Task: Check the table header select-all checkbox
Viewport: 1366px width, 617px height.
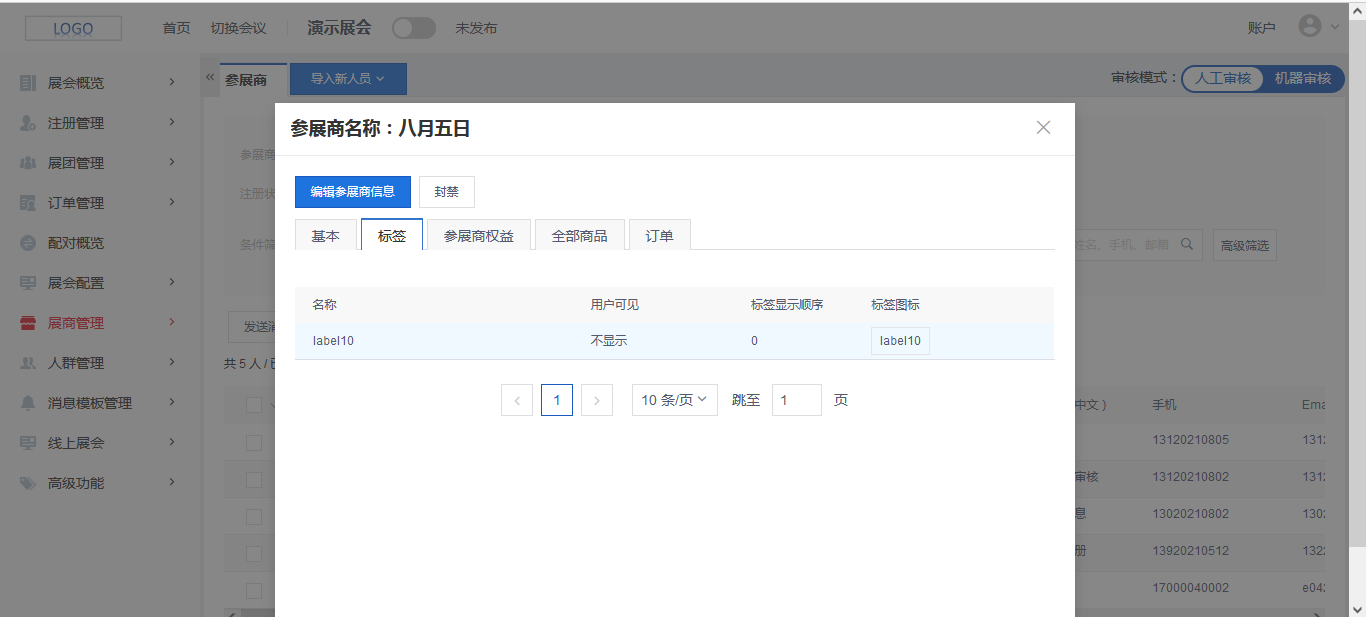Action: click(x=254, y=405)
